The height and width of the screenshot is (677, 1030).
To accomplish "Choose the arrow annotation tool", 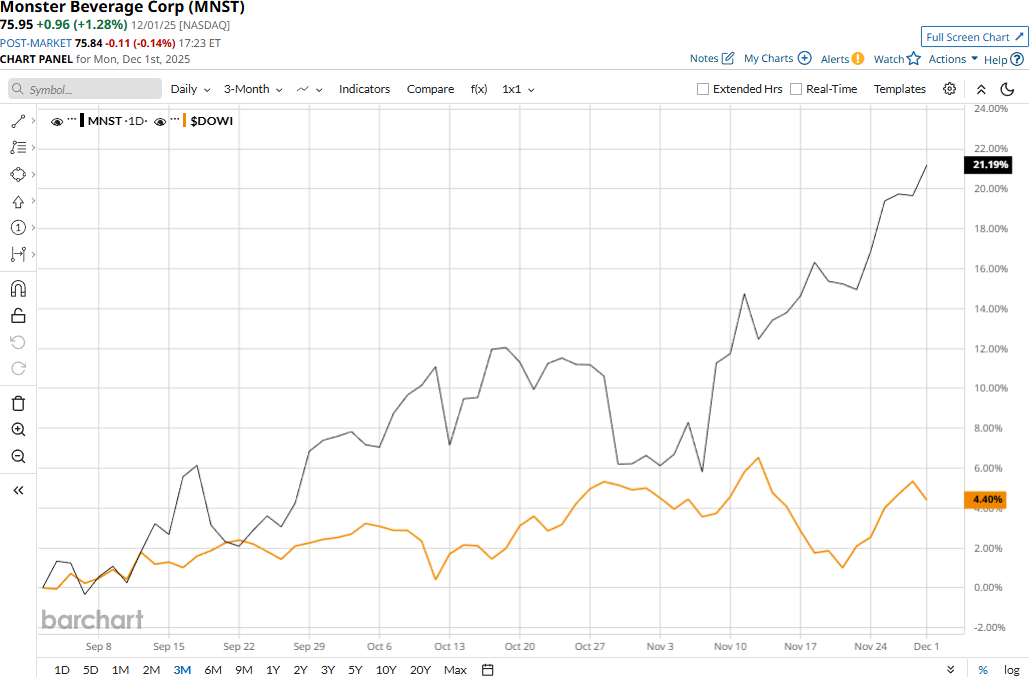I will pos(18,202).
